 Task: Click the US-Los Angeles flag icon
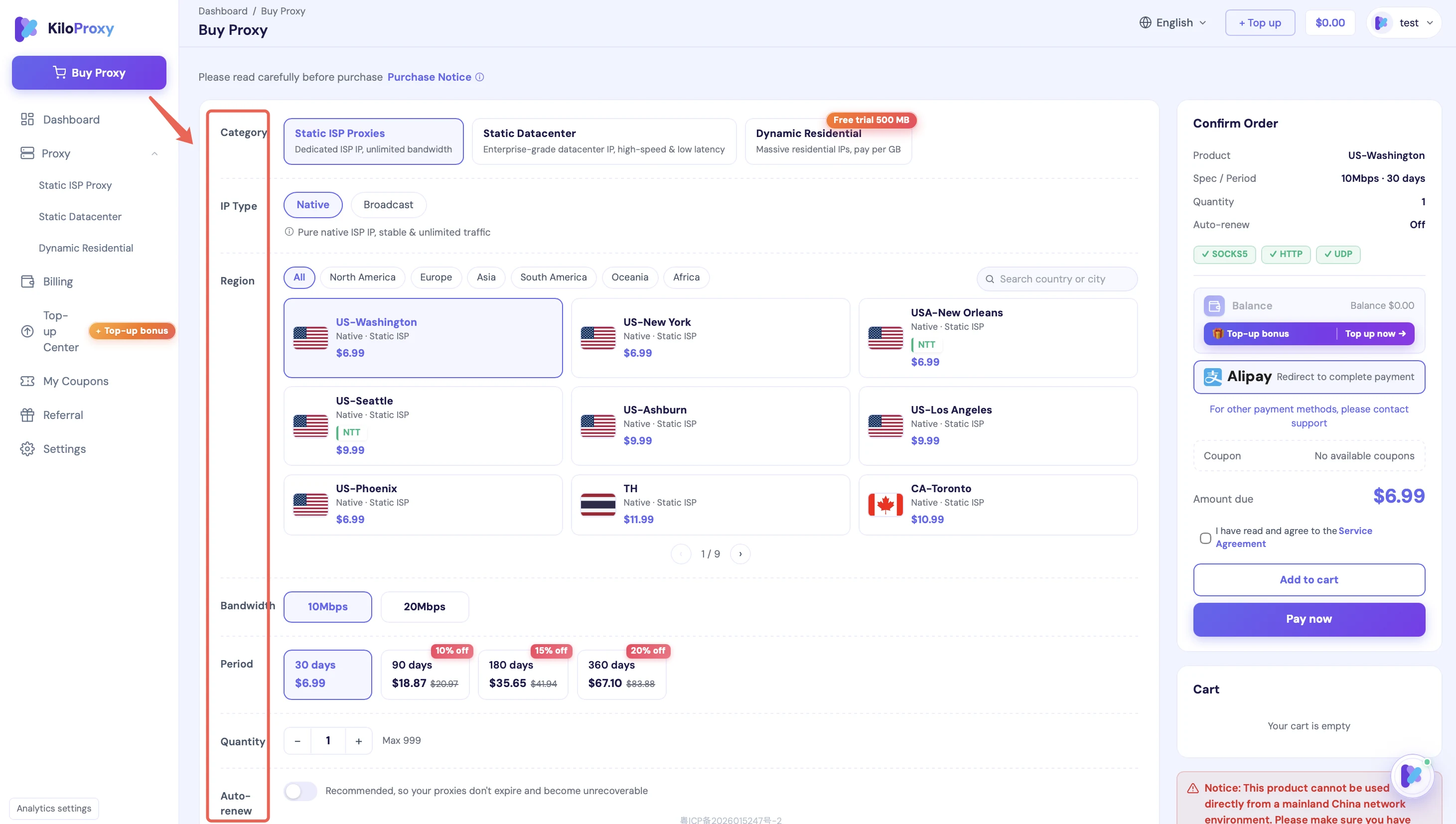point(885,425)
